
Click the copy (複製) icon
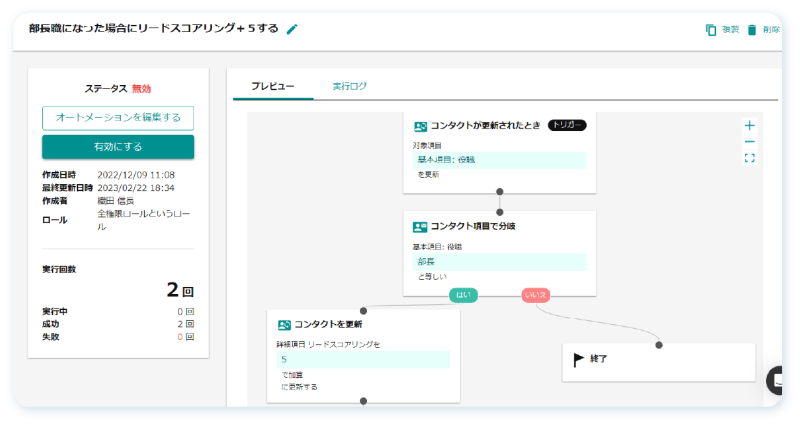click(711, 30)
